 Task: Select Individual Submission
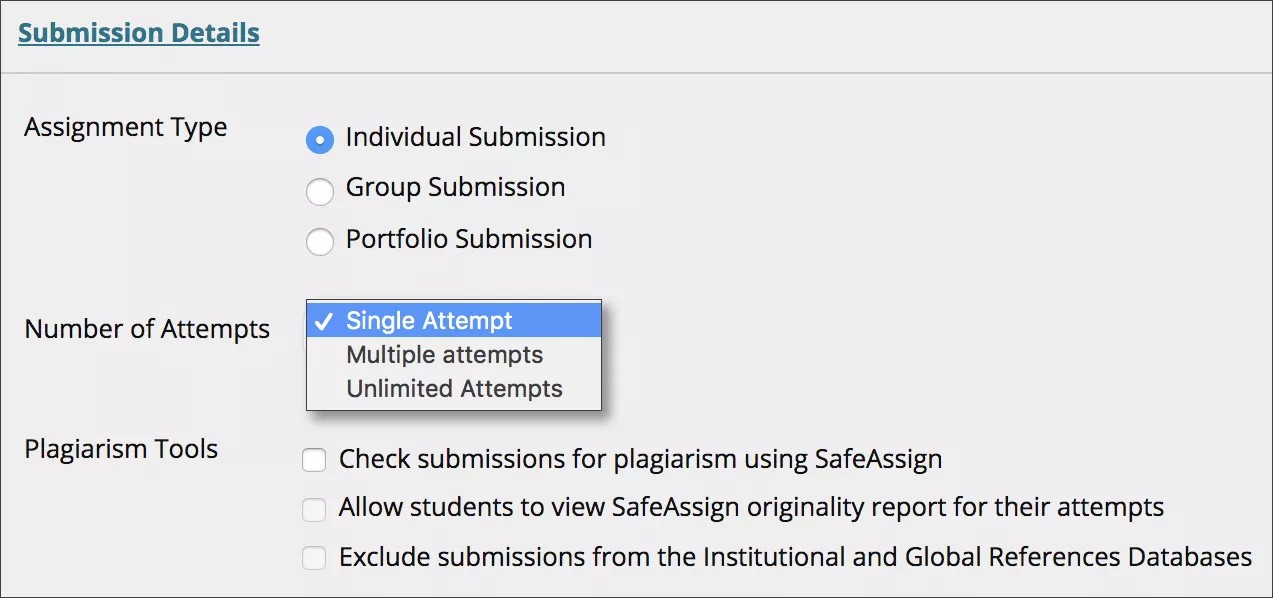pyautogui.click(x=319, y=140)
